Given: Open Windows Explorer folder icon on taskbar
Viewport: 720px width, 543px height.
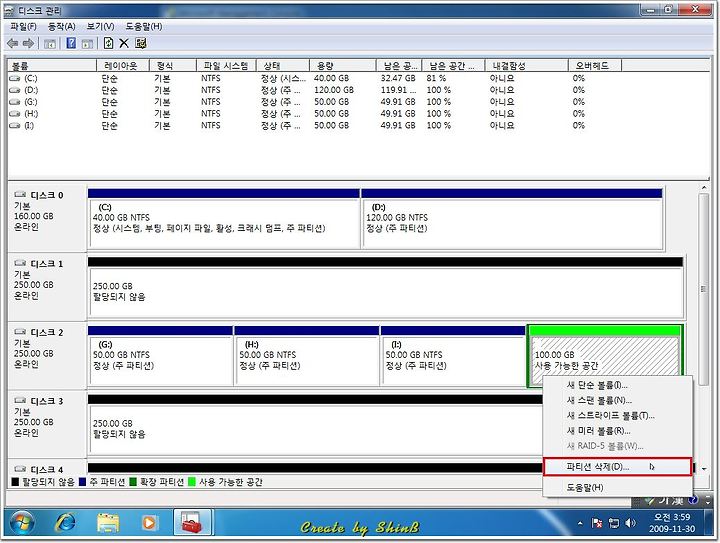Looking at the screenshot, I should click(x=107, y=523).
